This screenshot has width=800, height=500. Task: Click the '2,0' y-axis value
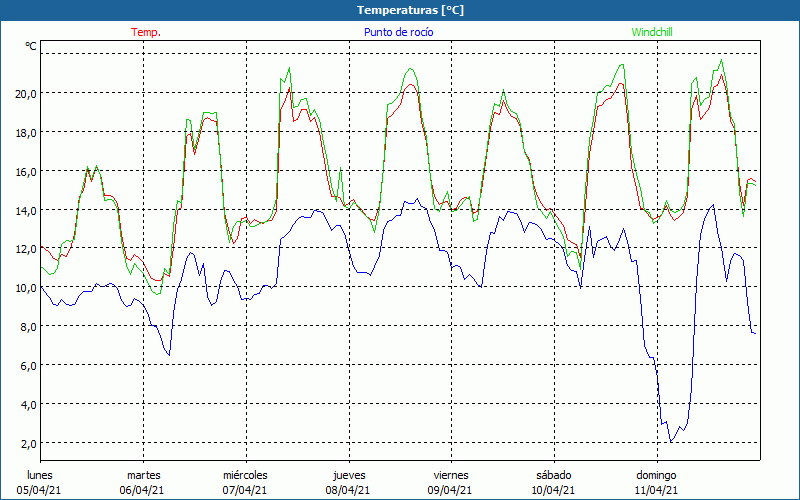pos(29,443)
